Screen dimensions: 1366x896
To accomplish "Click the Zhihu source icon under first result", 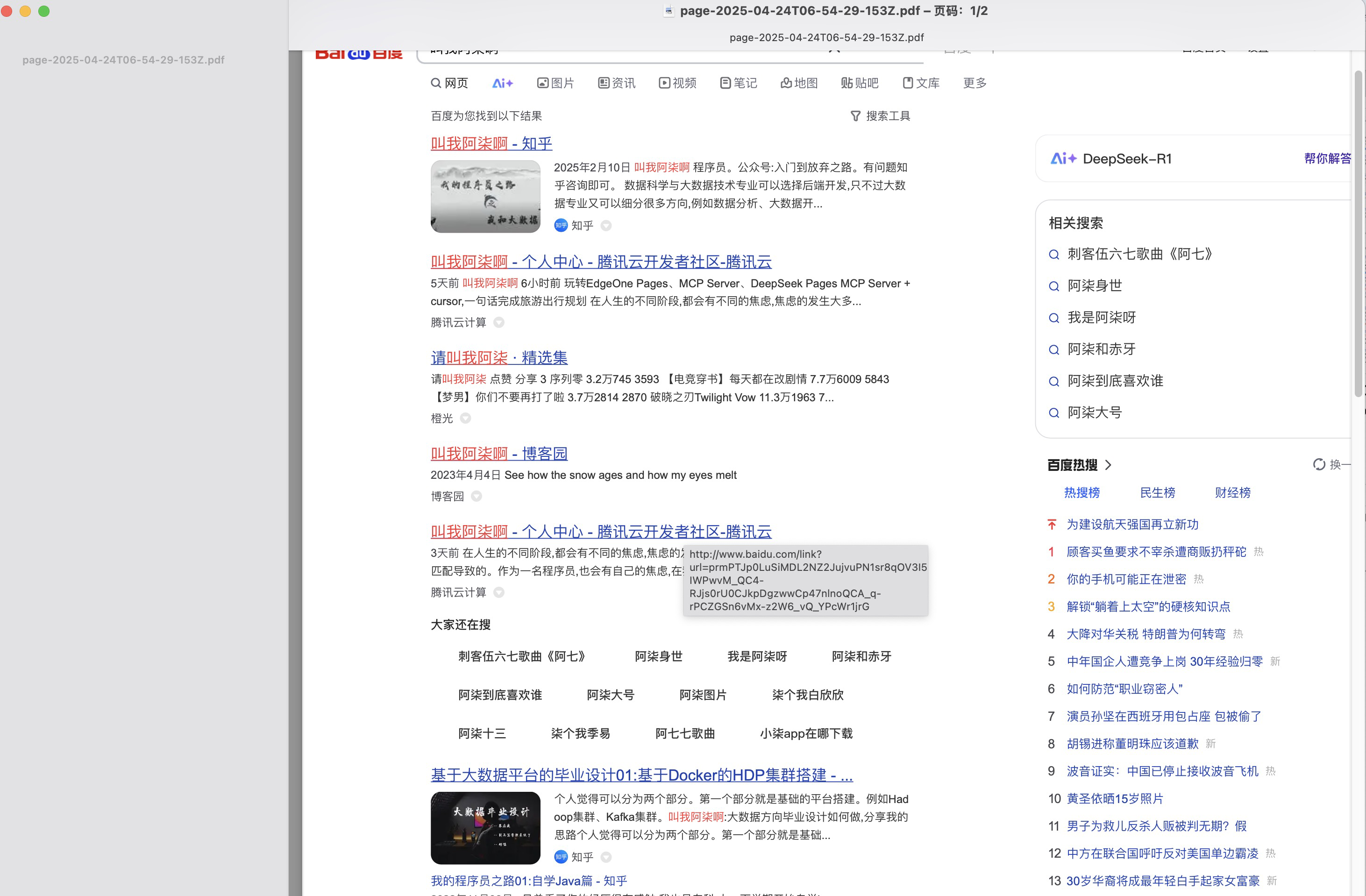I will tap(561, 226).
